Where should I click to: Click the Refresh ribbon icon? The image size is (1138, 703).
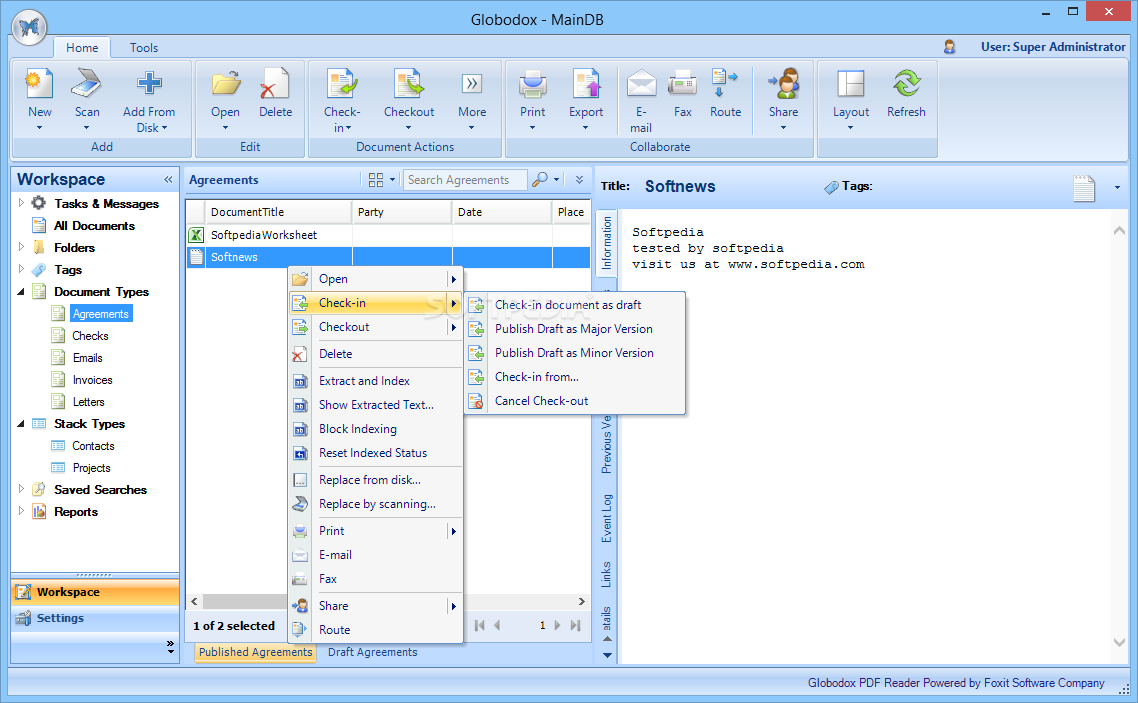(906, 84)
